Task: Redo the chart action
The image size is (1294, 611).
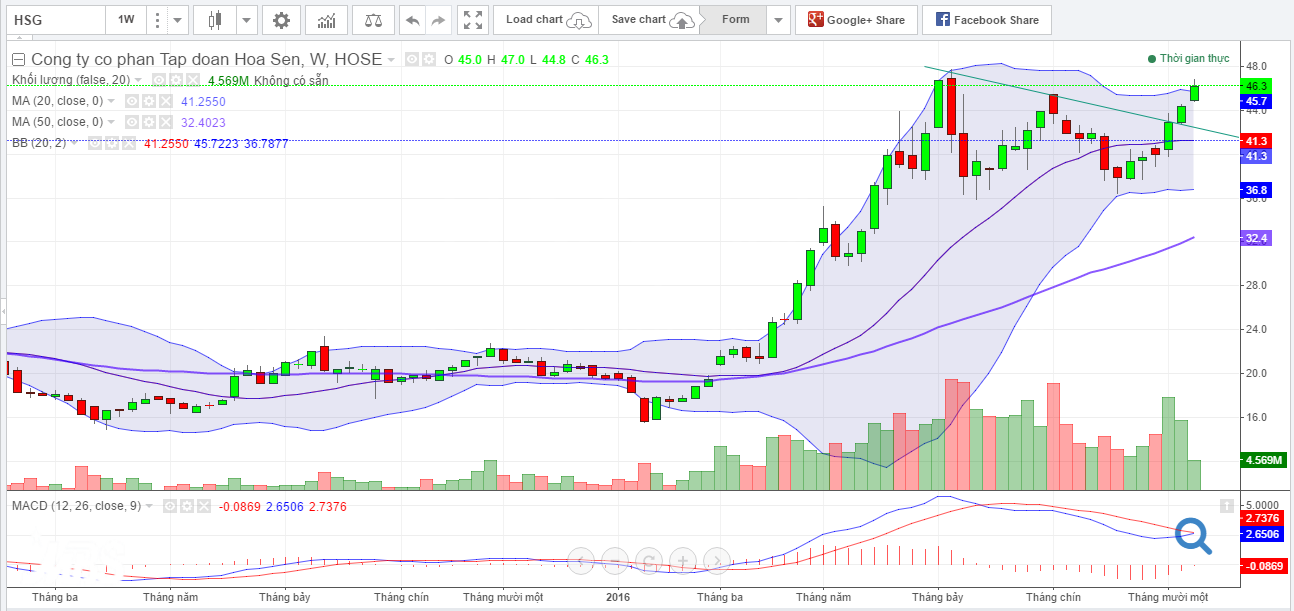Action: point(437,20)
